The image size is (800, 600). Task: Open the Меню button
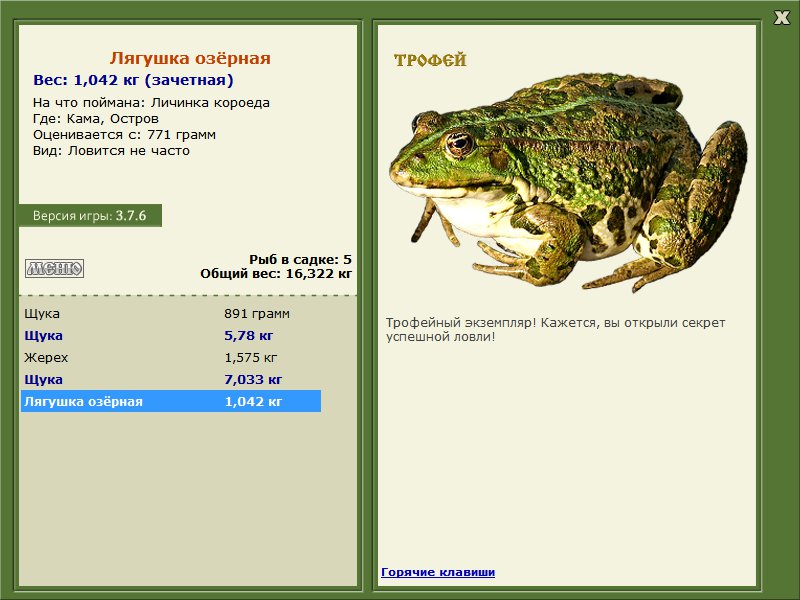[55, 268]
